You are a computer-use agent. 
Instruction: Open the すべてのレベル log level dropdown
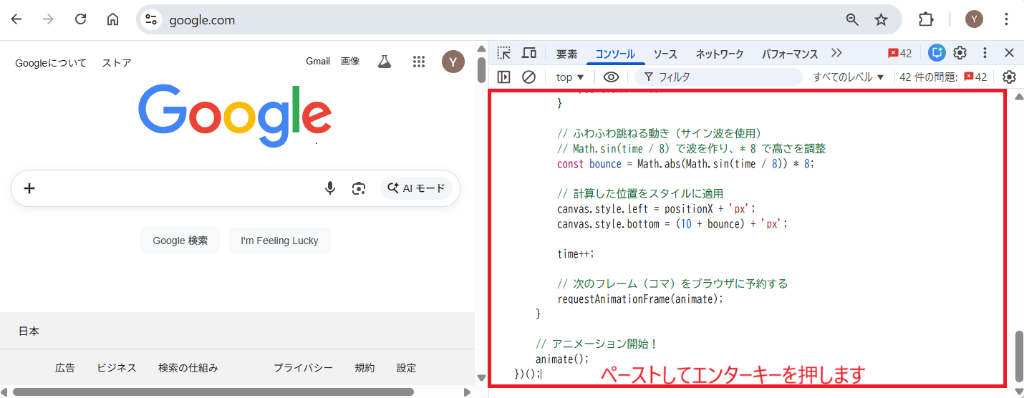(x=848, y=77)
